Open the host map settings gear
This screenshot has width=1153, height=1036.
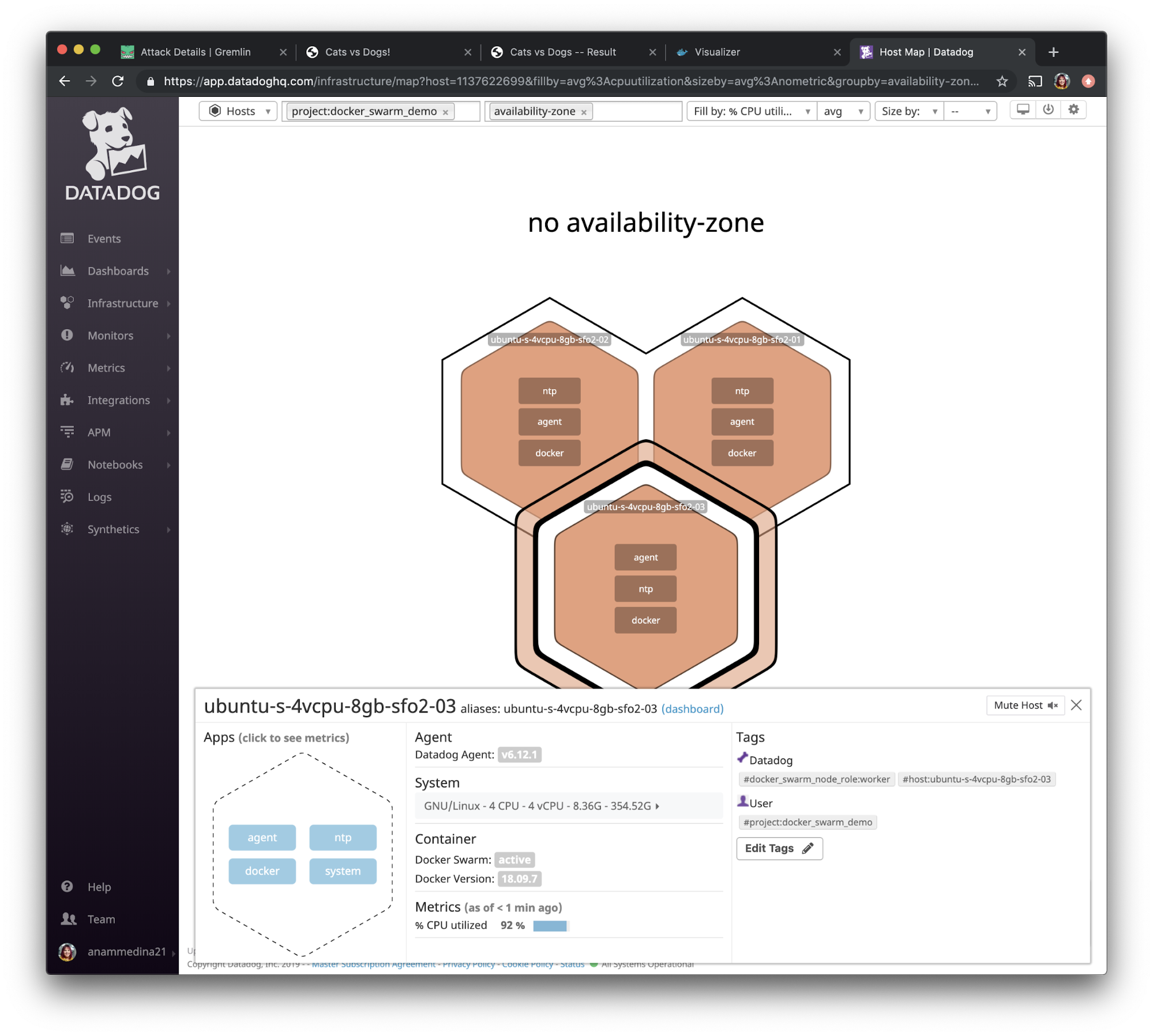[1073, 110]
